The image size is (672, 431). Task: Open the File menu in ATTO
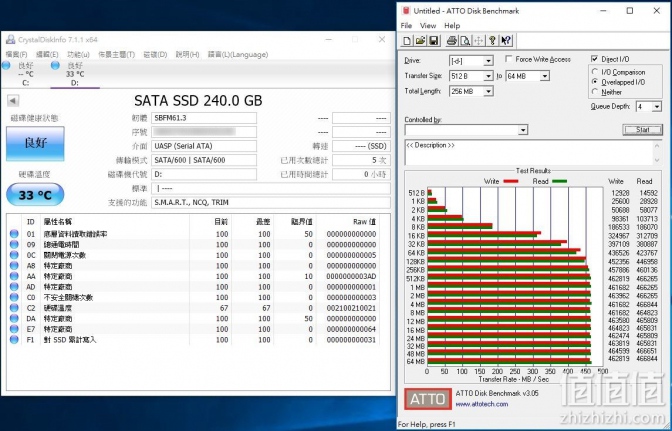(406, 26)
